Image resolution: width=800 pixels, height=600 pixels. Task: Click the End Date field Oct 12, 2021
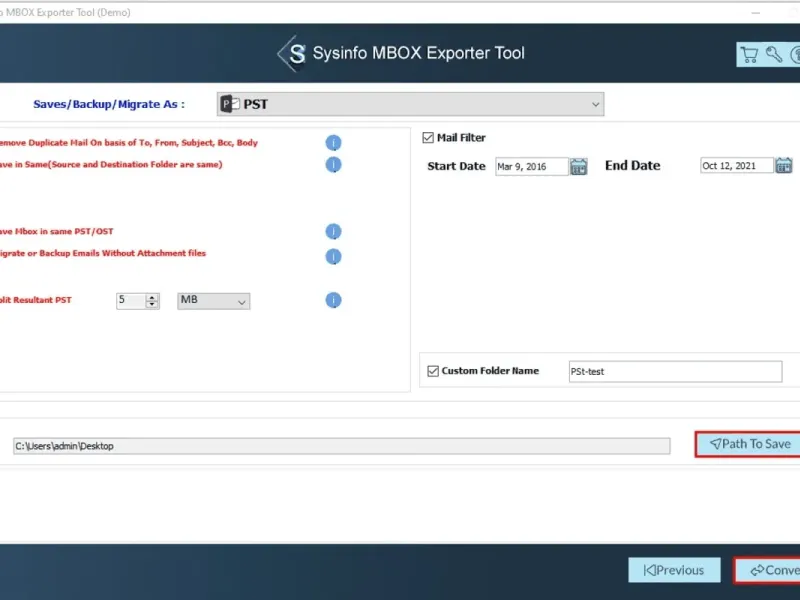737,166
